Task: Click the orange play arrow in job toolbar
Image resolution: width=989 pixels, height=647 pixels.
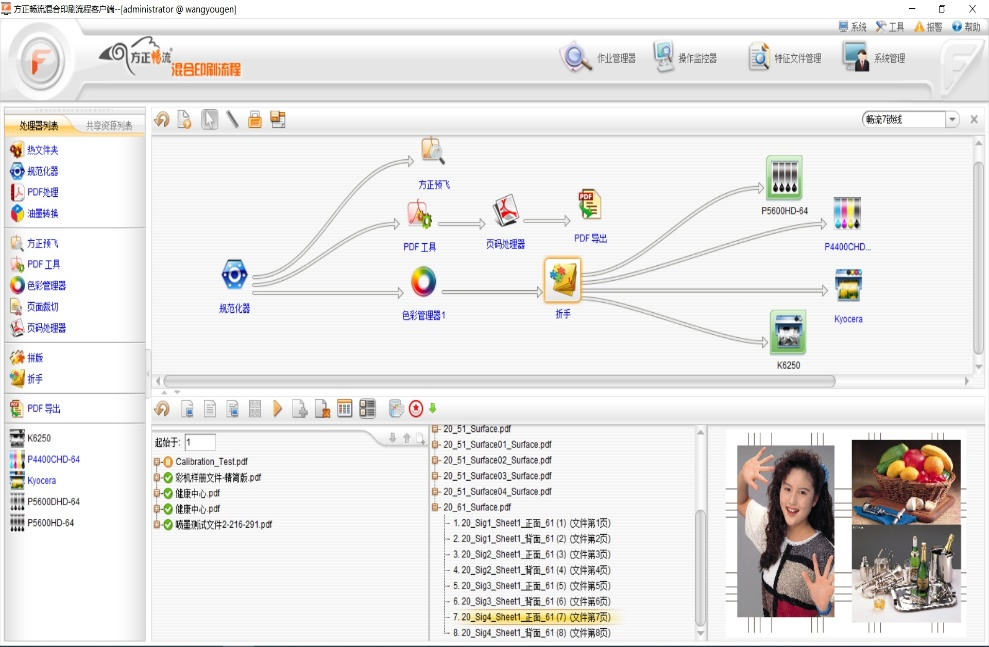Action: pyautogui.click(x=278, y=408)
